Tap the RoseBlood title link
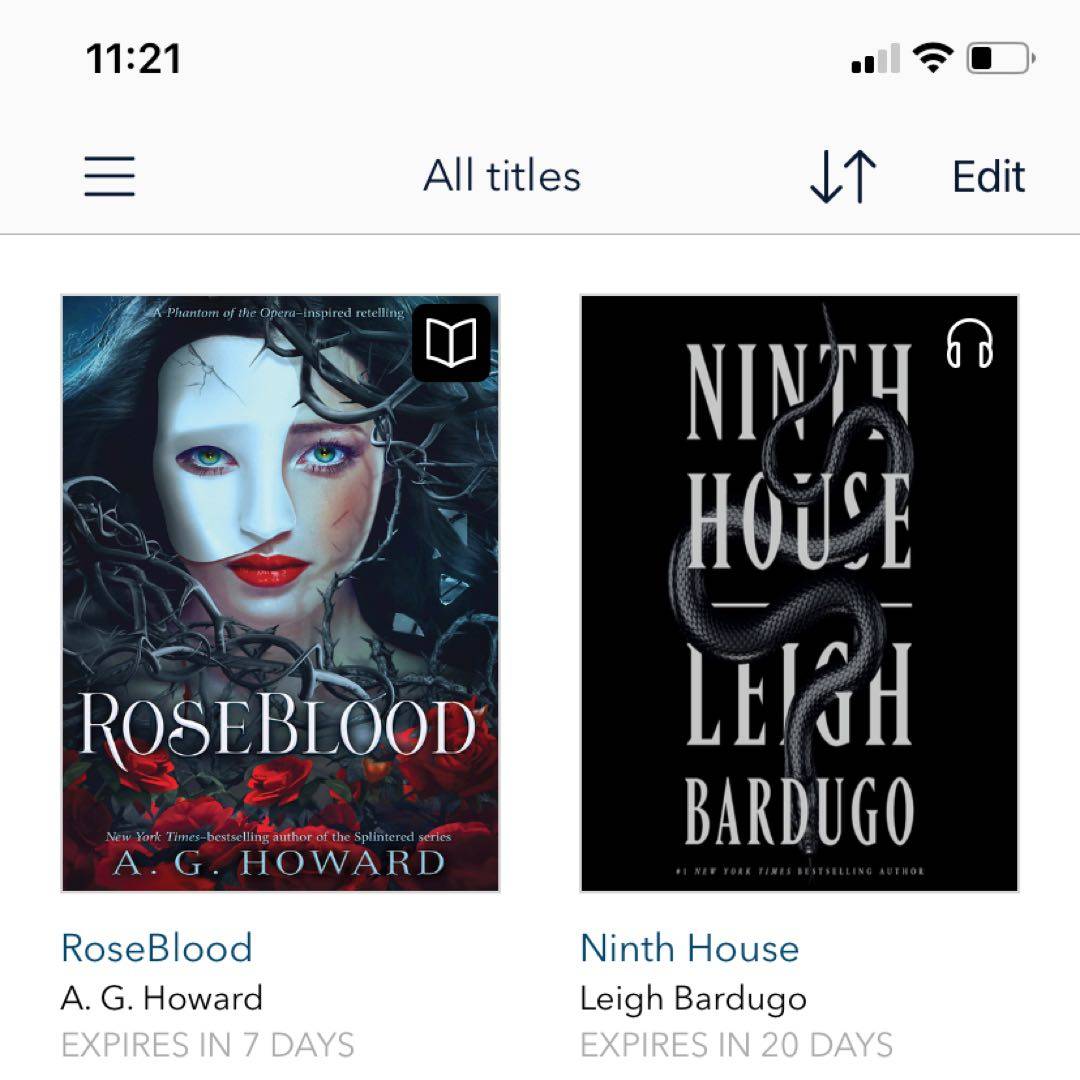Screen dimensions: 1080x1080 (157, 948)
